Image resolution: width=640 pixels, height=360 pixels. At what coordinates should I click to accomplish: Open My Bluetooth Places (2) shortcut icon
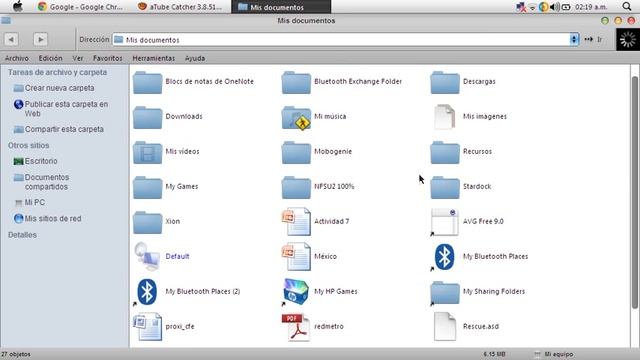pyautogui.click(x=147, y=292)
